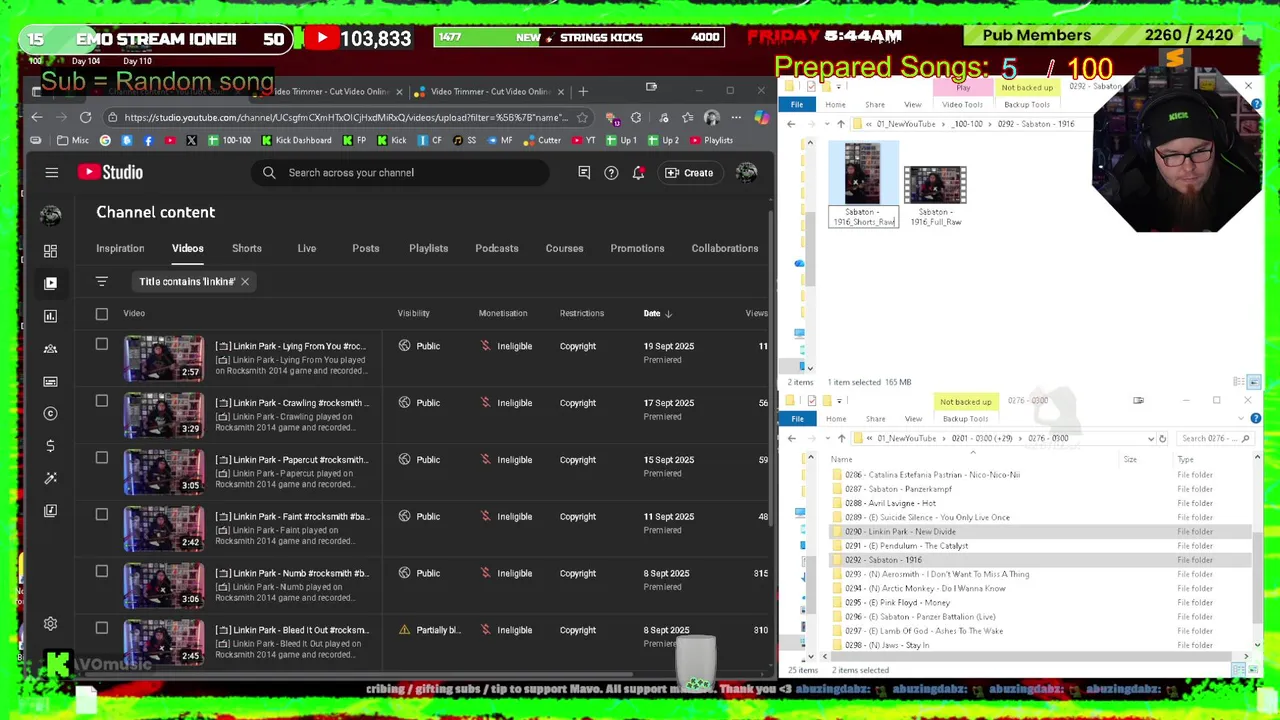
Task: Open the 100-100 bookmark
Action: click(x=229, y=140)
